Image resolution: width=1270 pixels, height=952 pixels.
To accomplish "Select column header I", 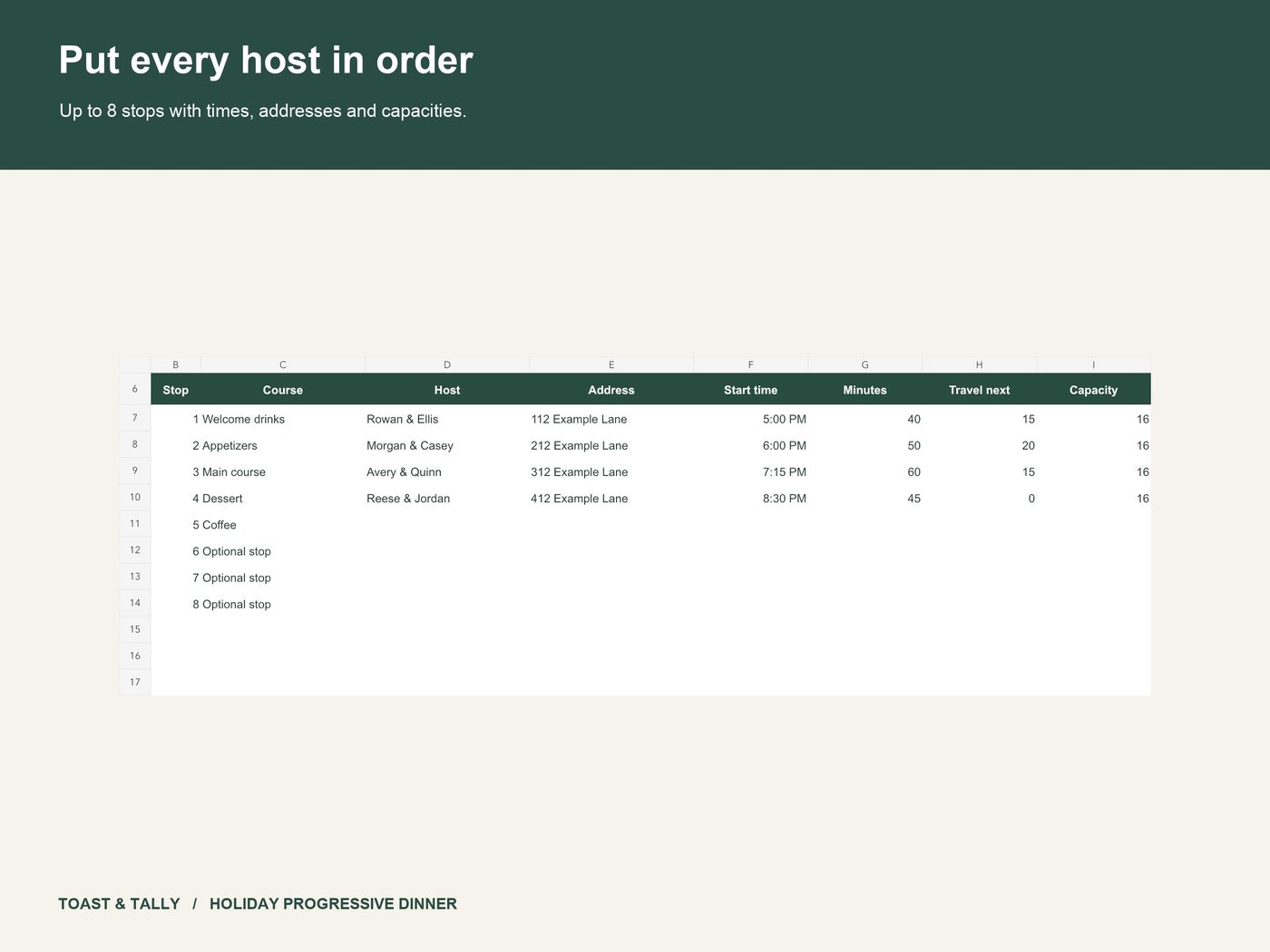I will click(1093, 364).
